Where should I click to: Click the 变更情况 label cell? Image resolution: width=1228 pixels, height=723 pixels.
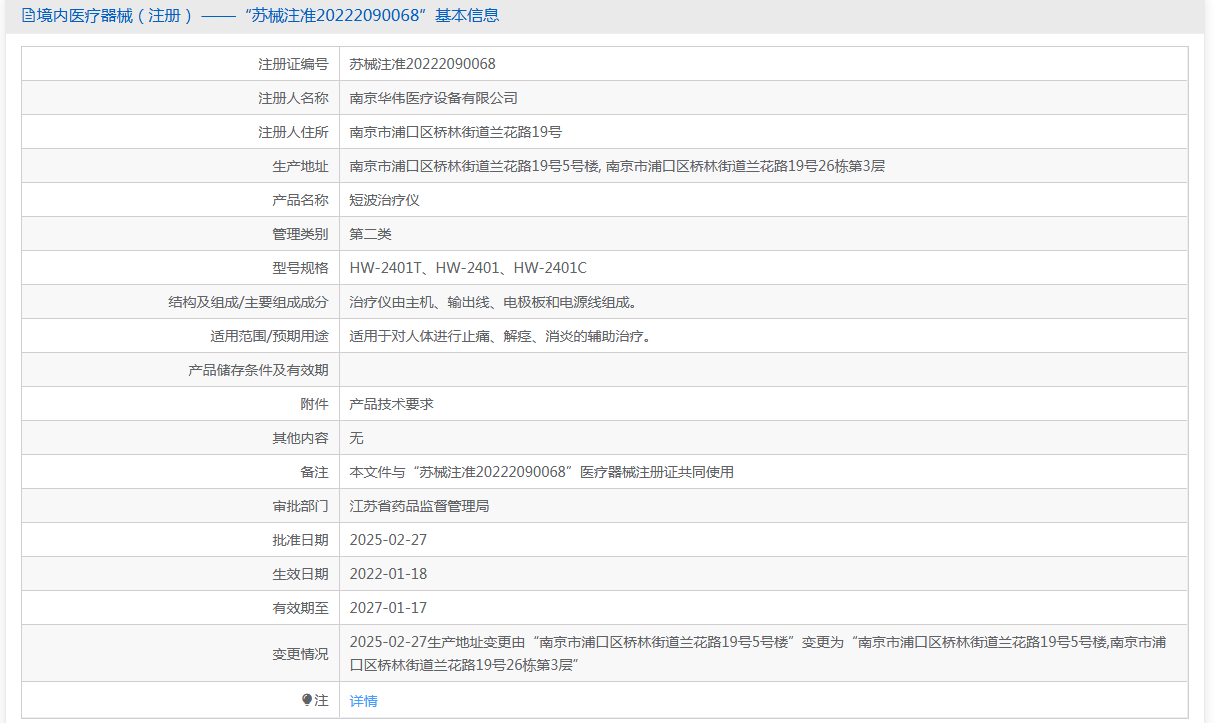(181, 654)
